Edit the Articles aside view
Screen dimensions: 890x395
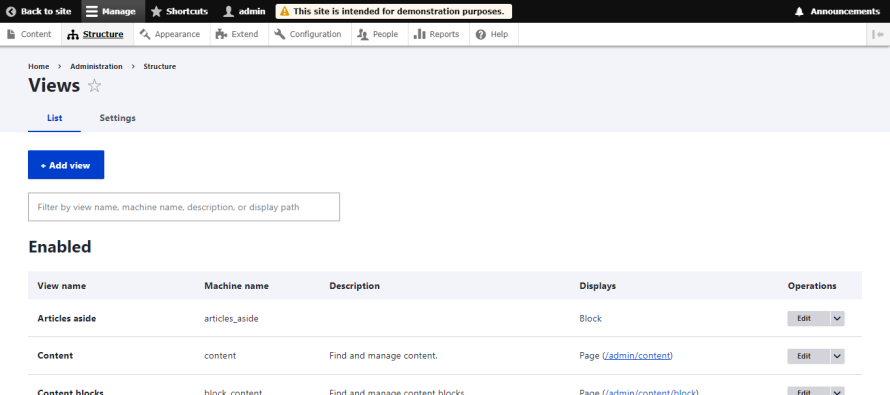[808, 318]
